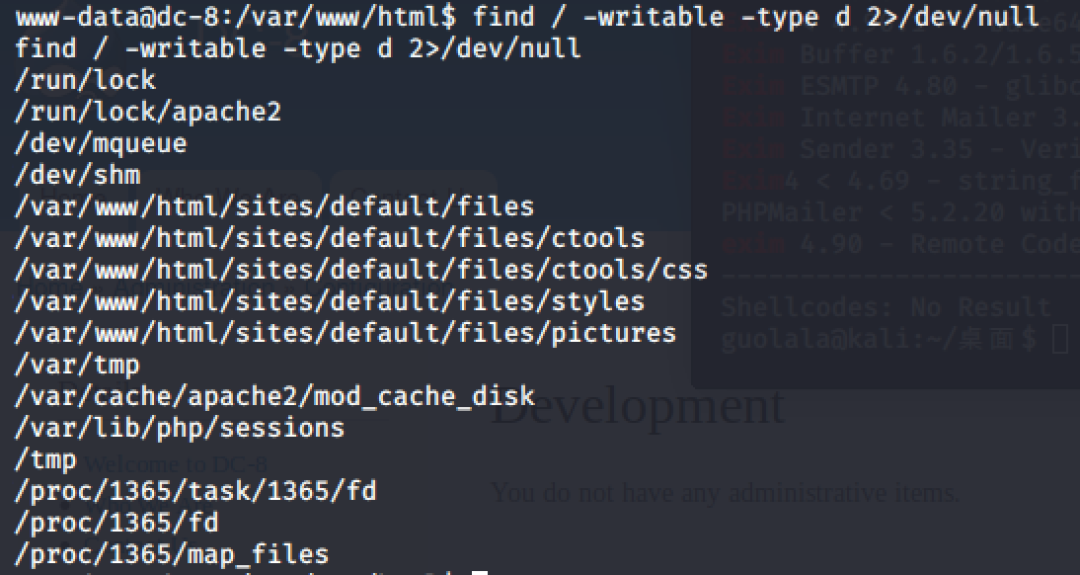Click the path ending in default/files
Viewport: 1080px width, 575px height.
pyautogui.click(x=274, y=207)
